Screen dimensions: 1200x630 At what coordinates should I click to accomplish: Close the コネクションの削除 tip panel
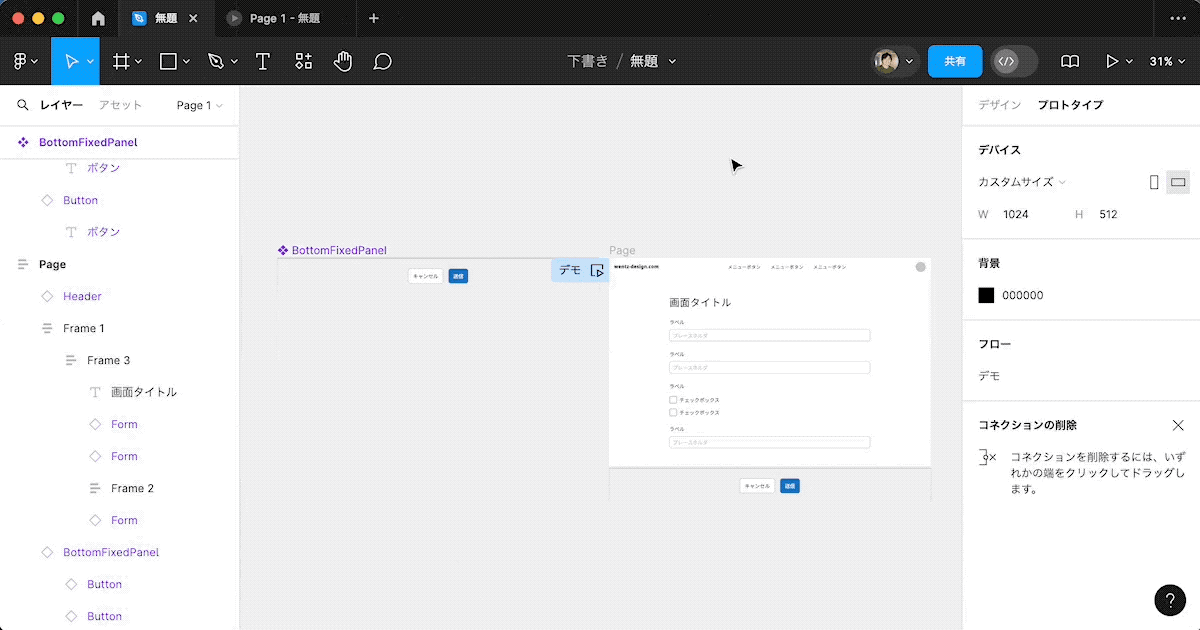(x=1178, y=425)
